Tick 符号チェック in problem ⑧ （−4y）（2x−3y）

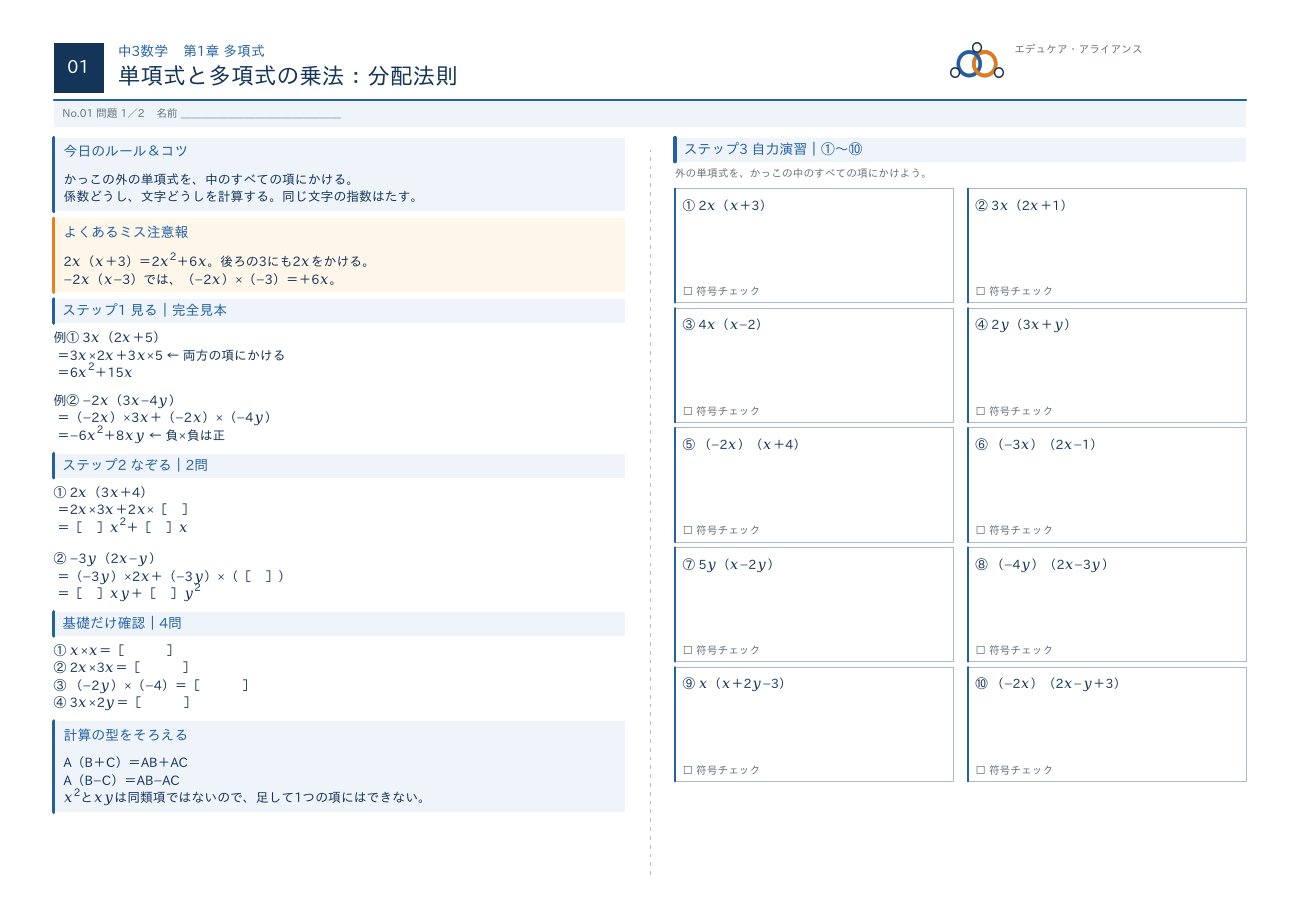pyautogui.click(x=981, y=650)
